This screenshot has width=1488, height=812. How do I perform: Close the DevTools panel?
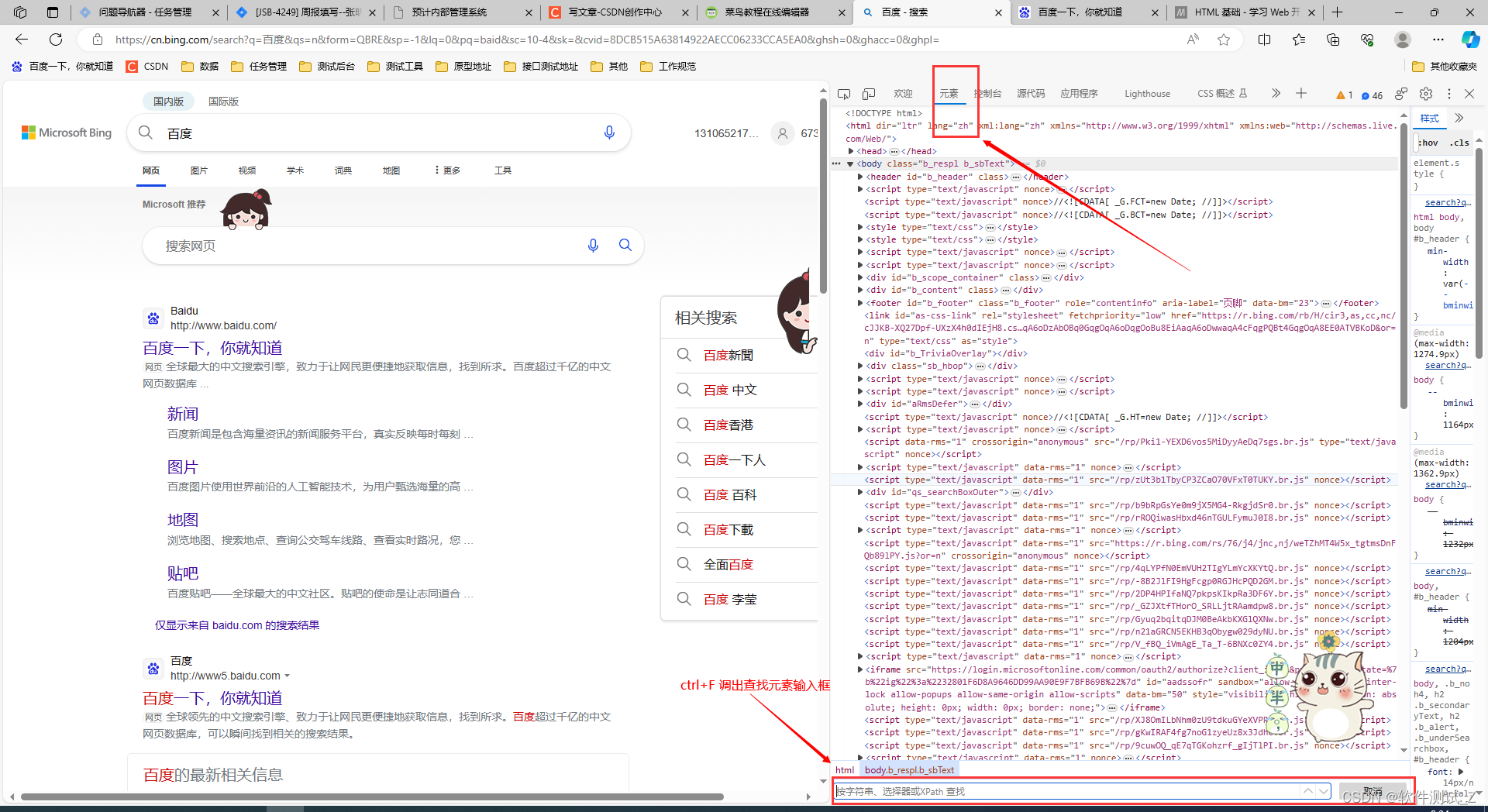[x=1469, y=94]
